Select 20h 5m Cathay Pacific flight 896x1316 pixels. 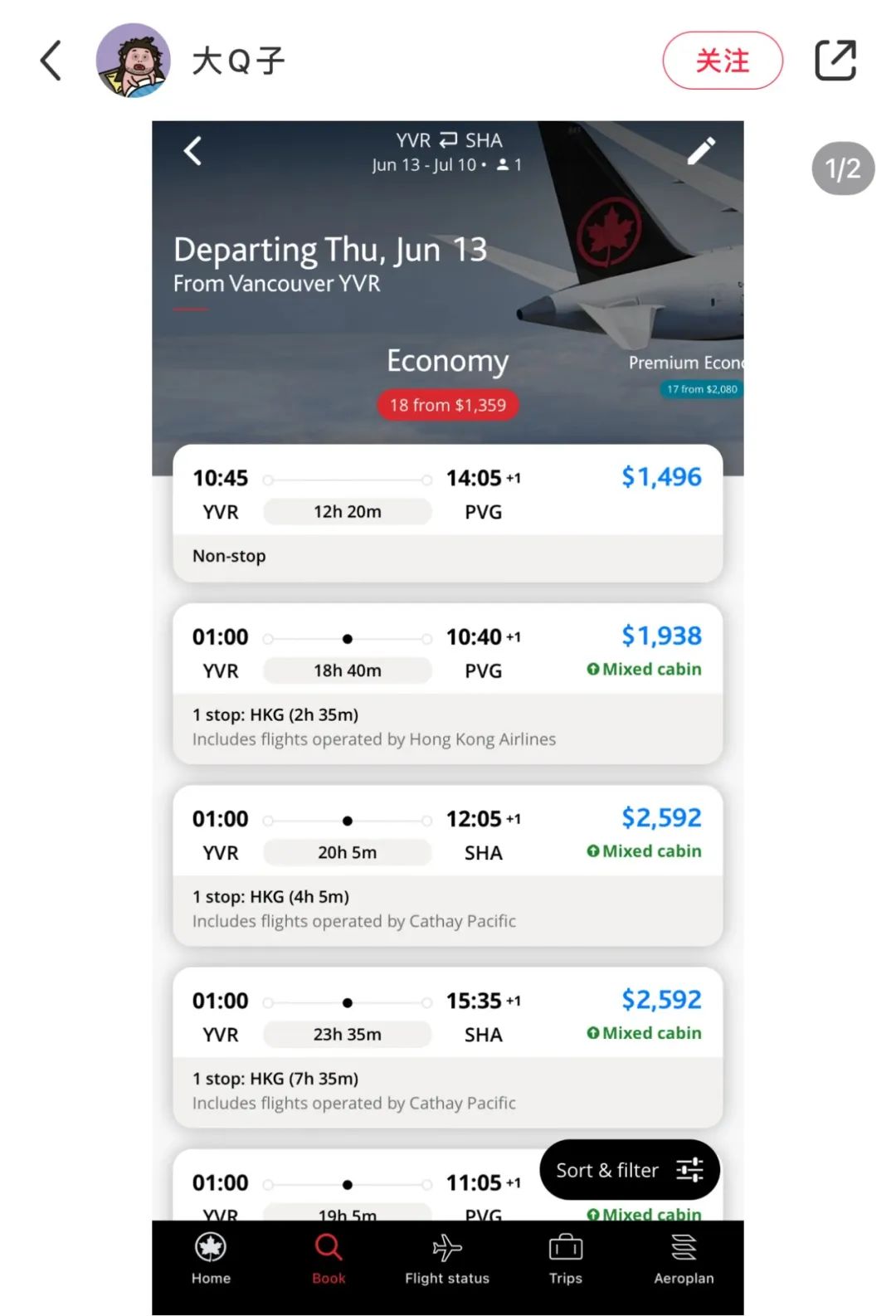pyautogui.click(x=448, y=865)
